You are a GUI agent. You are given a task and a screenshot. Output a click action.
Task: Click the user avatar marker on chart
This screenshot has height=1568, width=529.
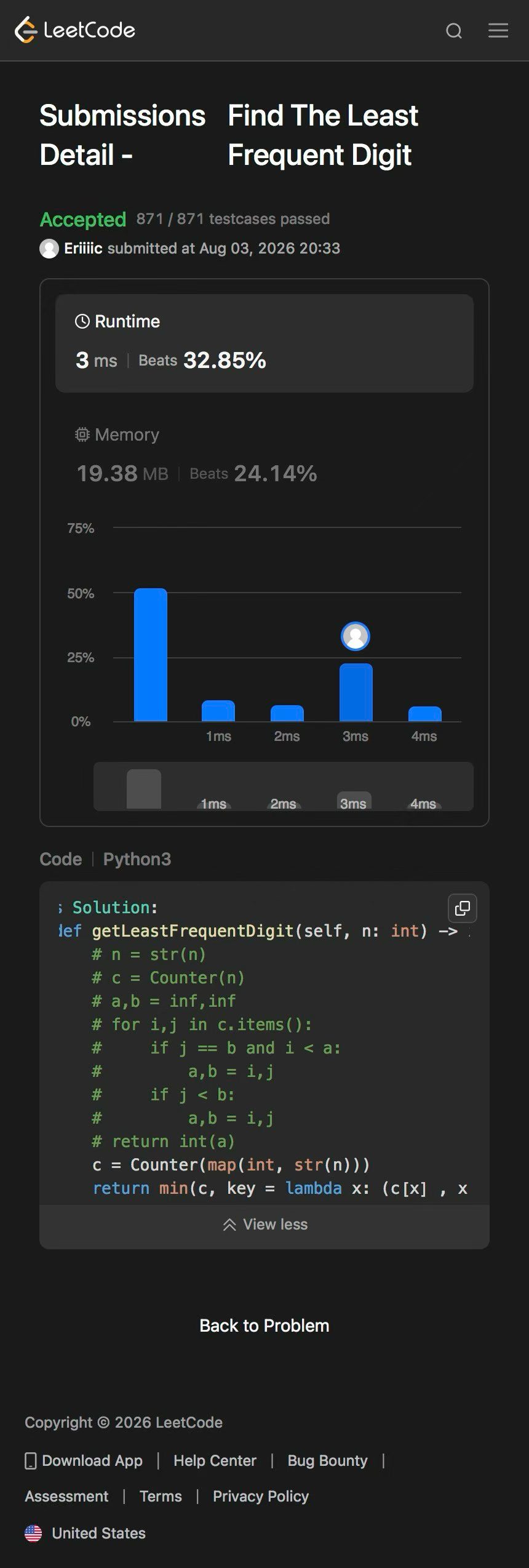(x=356, y=636)
